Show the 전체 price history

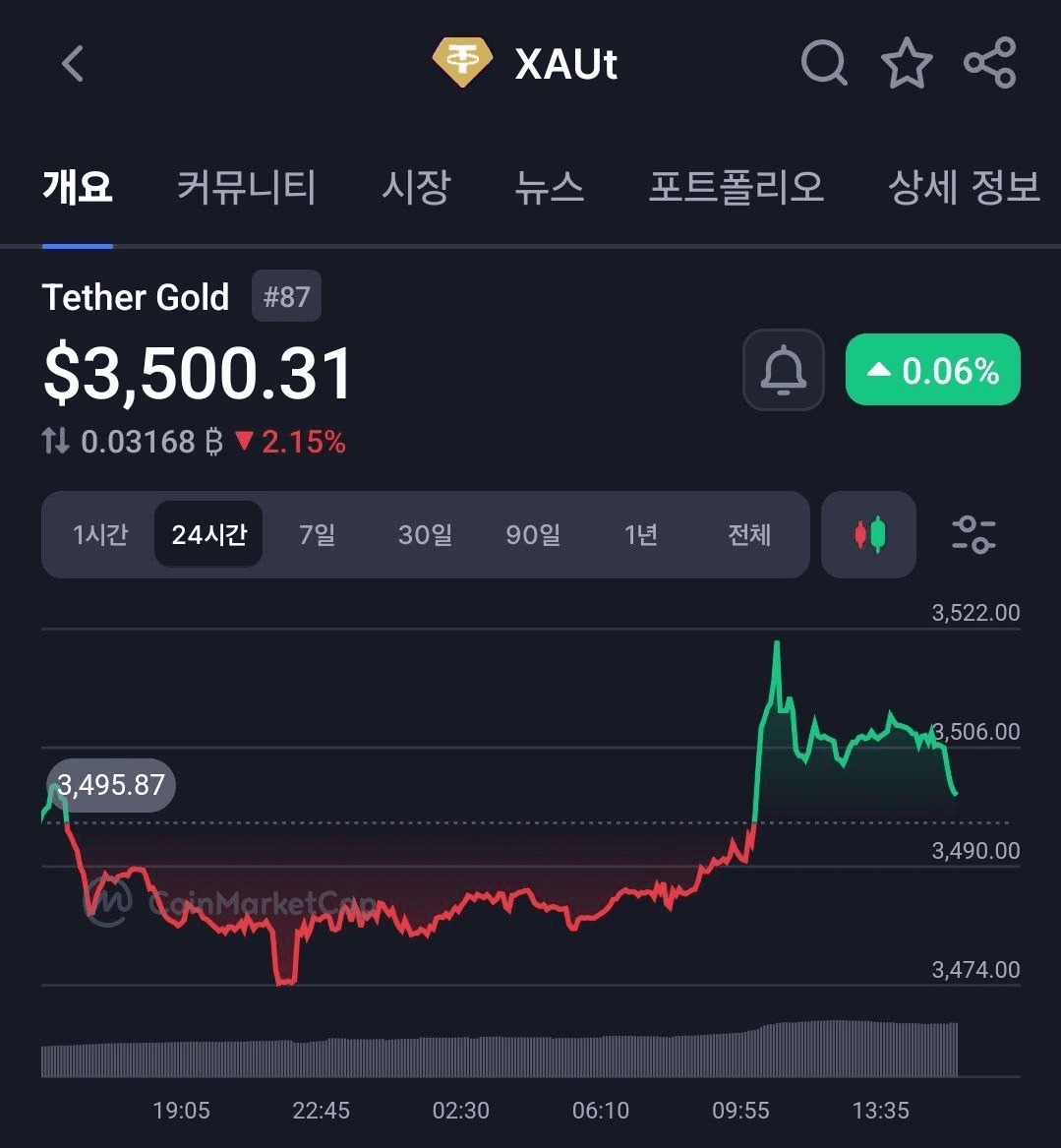(748, 534)
